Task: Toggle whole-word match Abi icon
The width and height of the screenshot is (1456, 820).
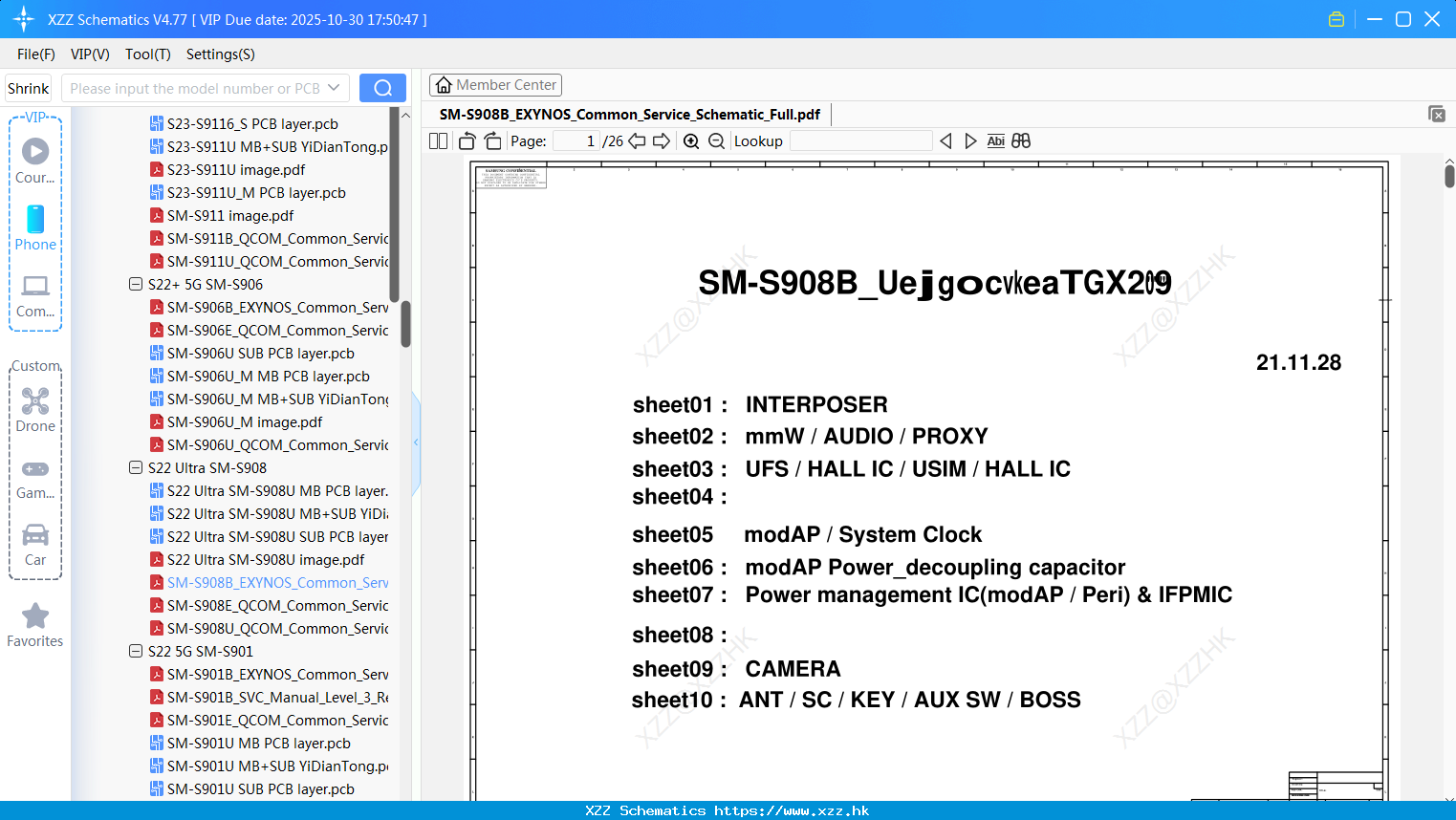Action: (995, 141)
